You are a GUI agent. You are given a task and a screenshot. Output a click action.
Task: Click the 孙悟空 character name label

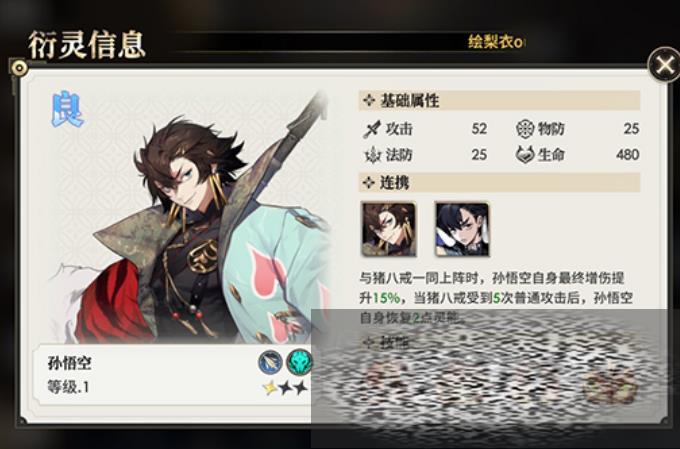click(69, 363)
